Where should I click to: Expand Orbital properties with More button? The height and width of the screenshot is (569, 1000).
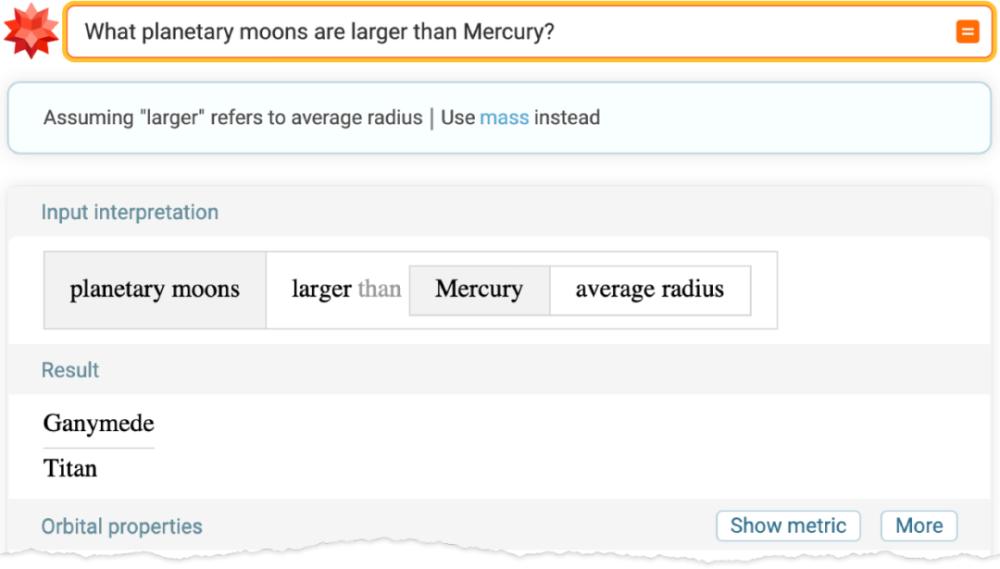(918, 526)
